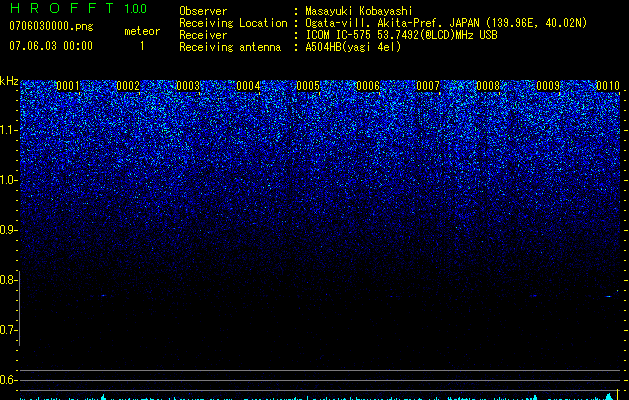Click the 0.9 kHz axis label
The image size is (629, 400).
pyautogui.click(x=8, y=230)
